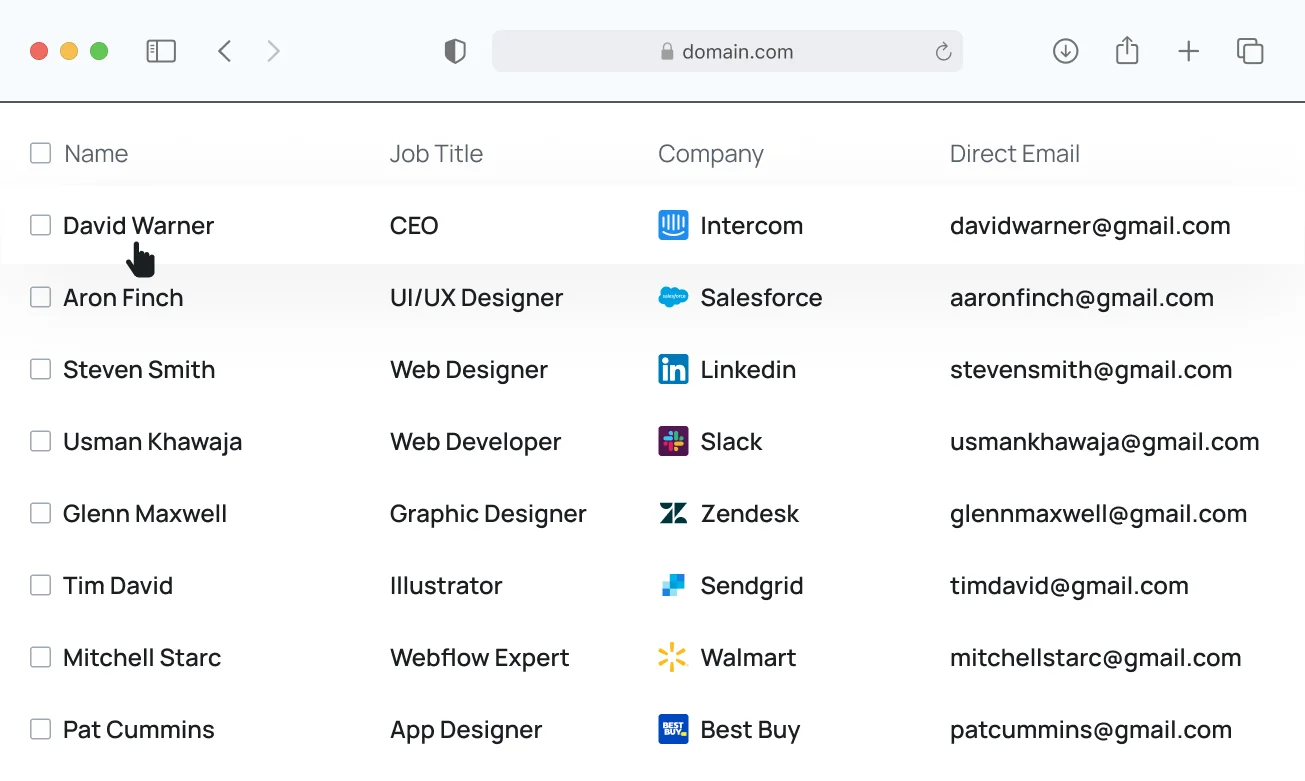Viewport: 1305px width, 781px height.
Task: Click the Walmart spark logo
Action: 673,657
